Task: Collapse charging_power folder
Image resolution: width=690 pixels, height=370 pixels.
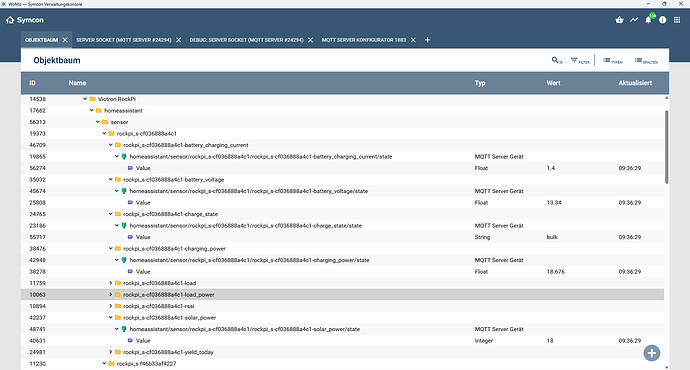Action: point(110,249)
